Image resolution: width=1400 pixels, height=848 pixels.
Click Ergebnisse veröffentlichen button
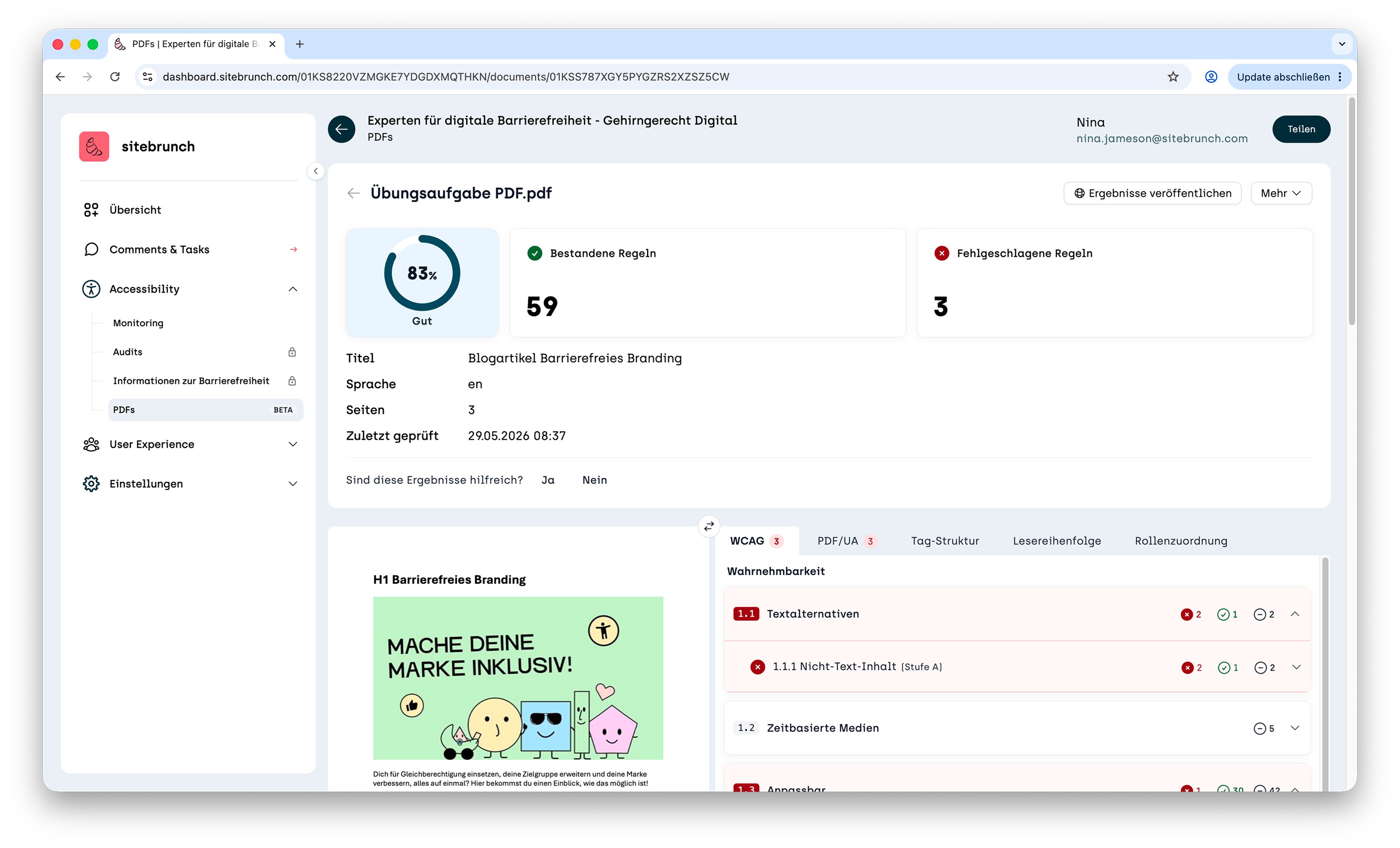[x=1152, y=193]
